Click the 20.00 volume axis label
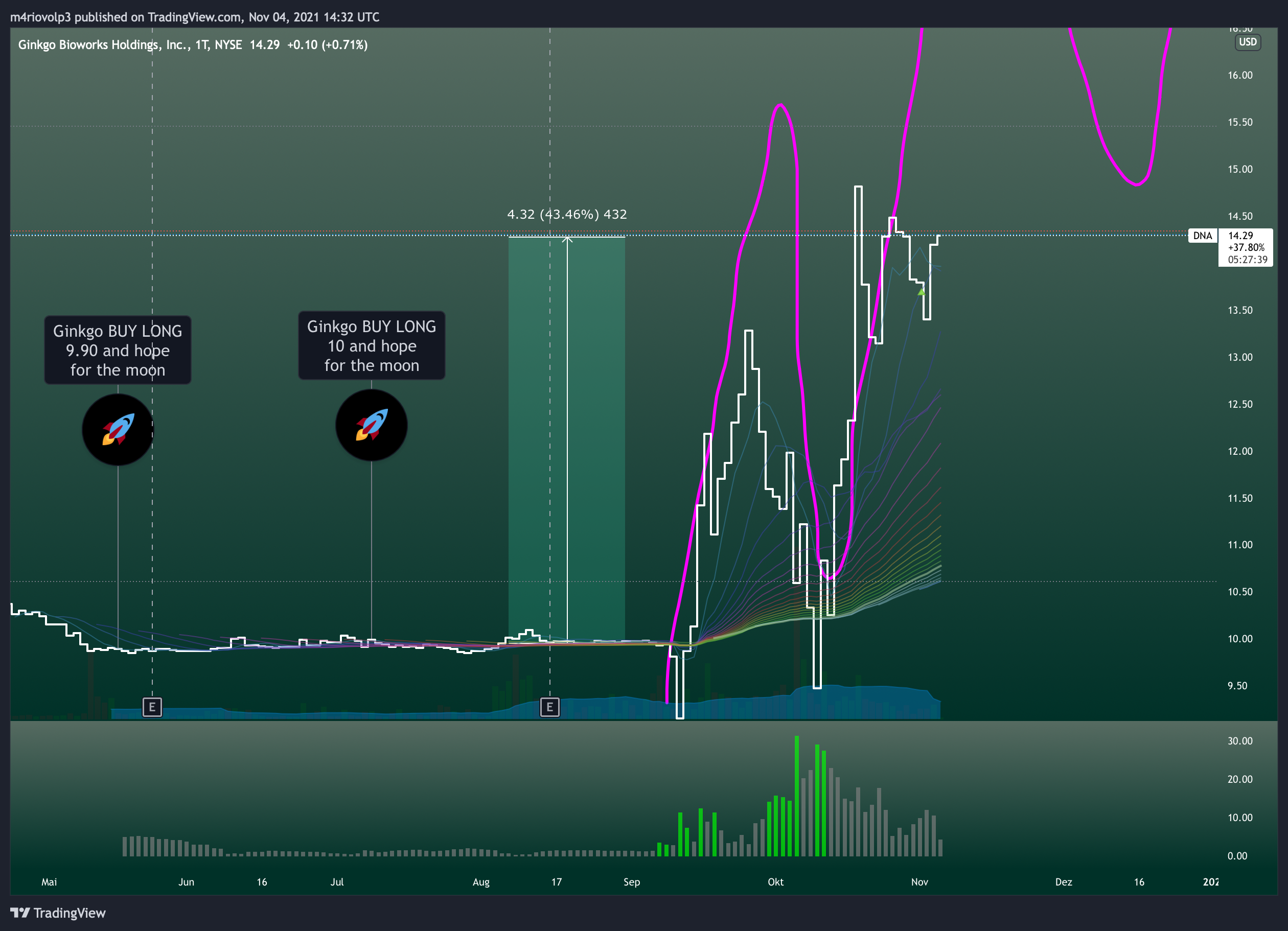The height and width of the screenshot is (931, 1288). [x=1240, y=779]
